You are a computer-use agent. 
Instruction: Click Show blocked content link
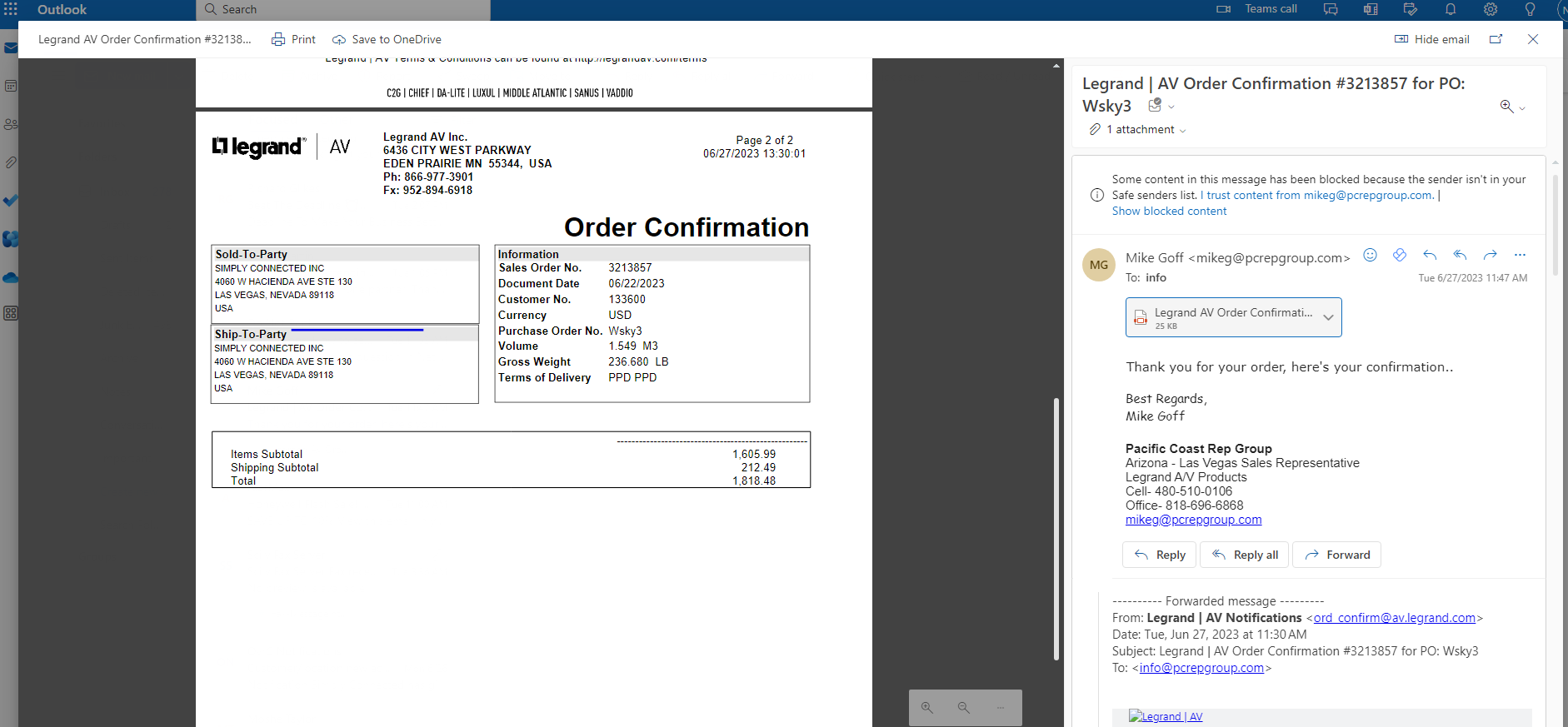[1169, 211]
